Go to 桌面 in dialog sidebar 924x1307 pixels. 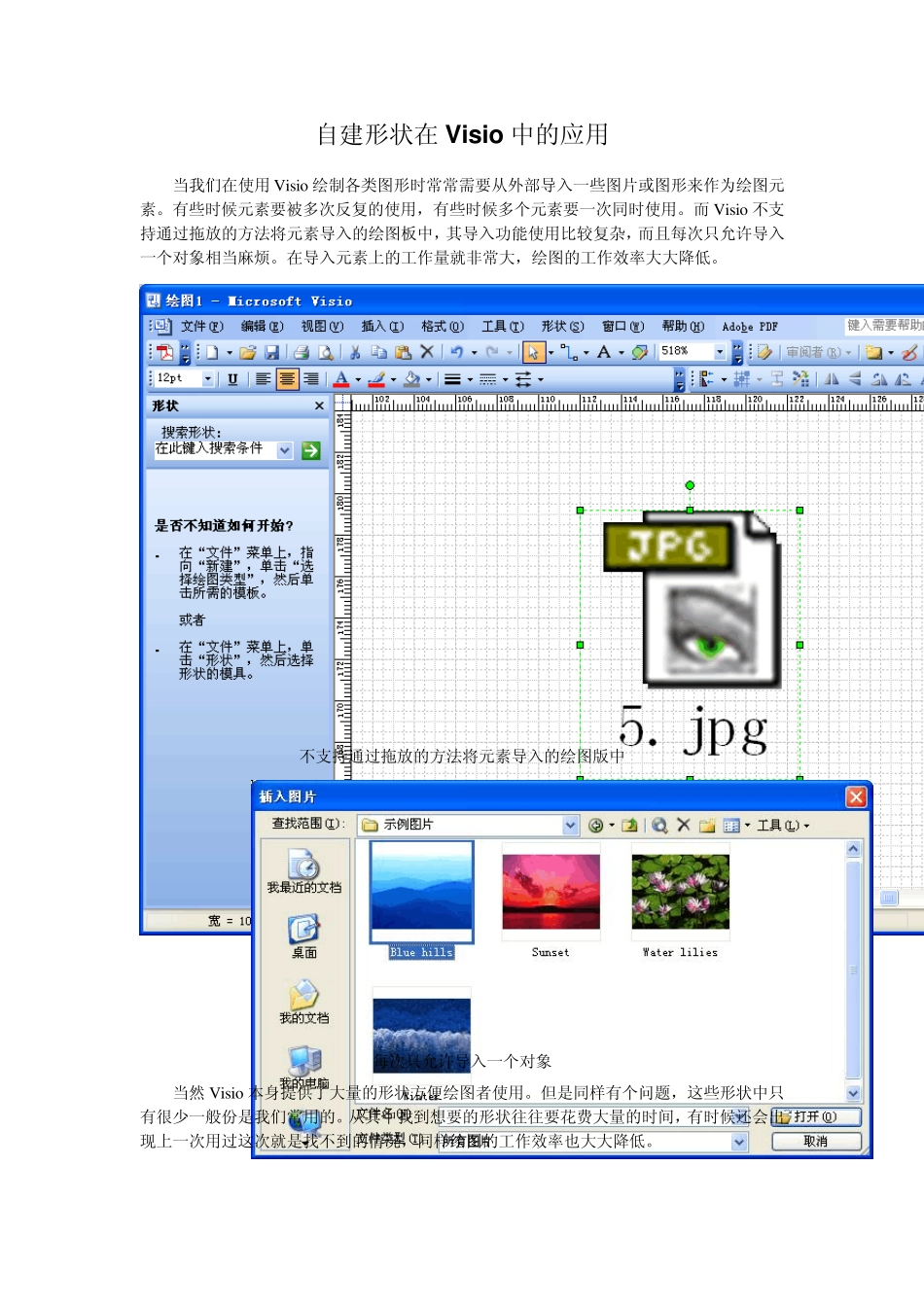click(304, 937)
